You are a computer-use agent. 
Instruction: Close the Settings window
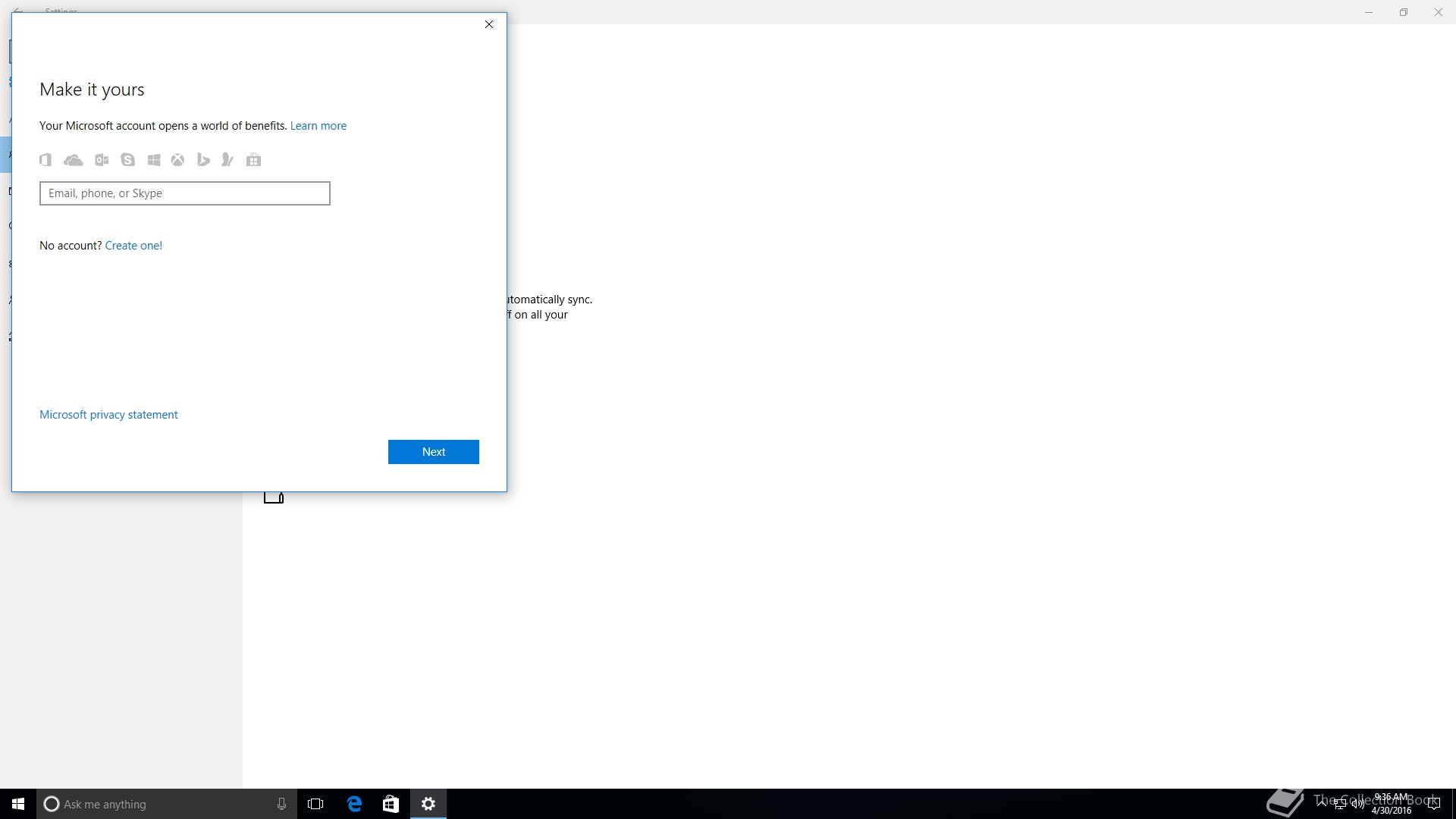coord(1439,12)
